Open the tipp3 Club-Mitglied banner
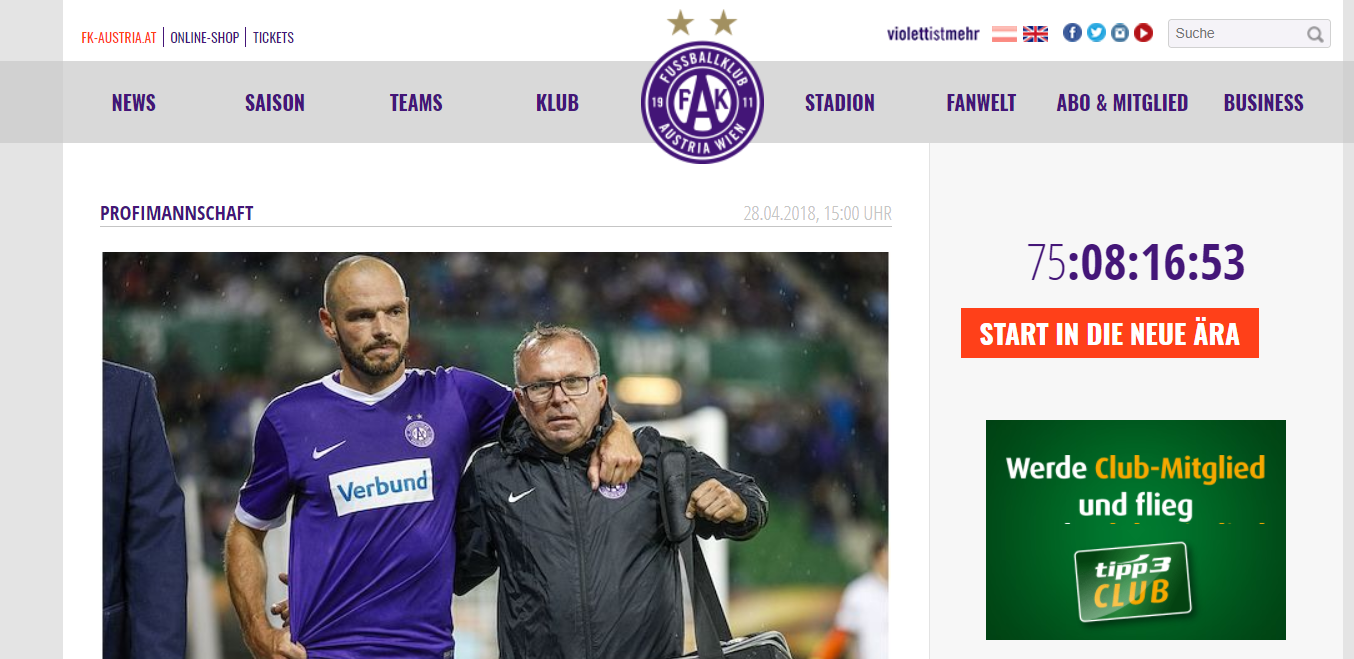The height and width of the screenshot is (659, 1354). [1136, 530]
